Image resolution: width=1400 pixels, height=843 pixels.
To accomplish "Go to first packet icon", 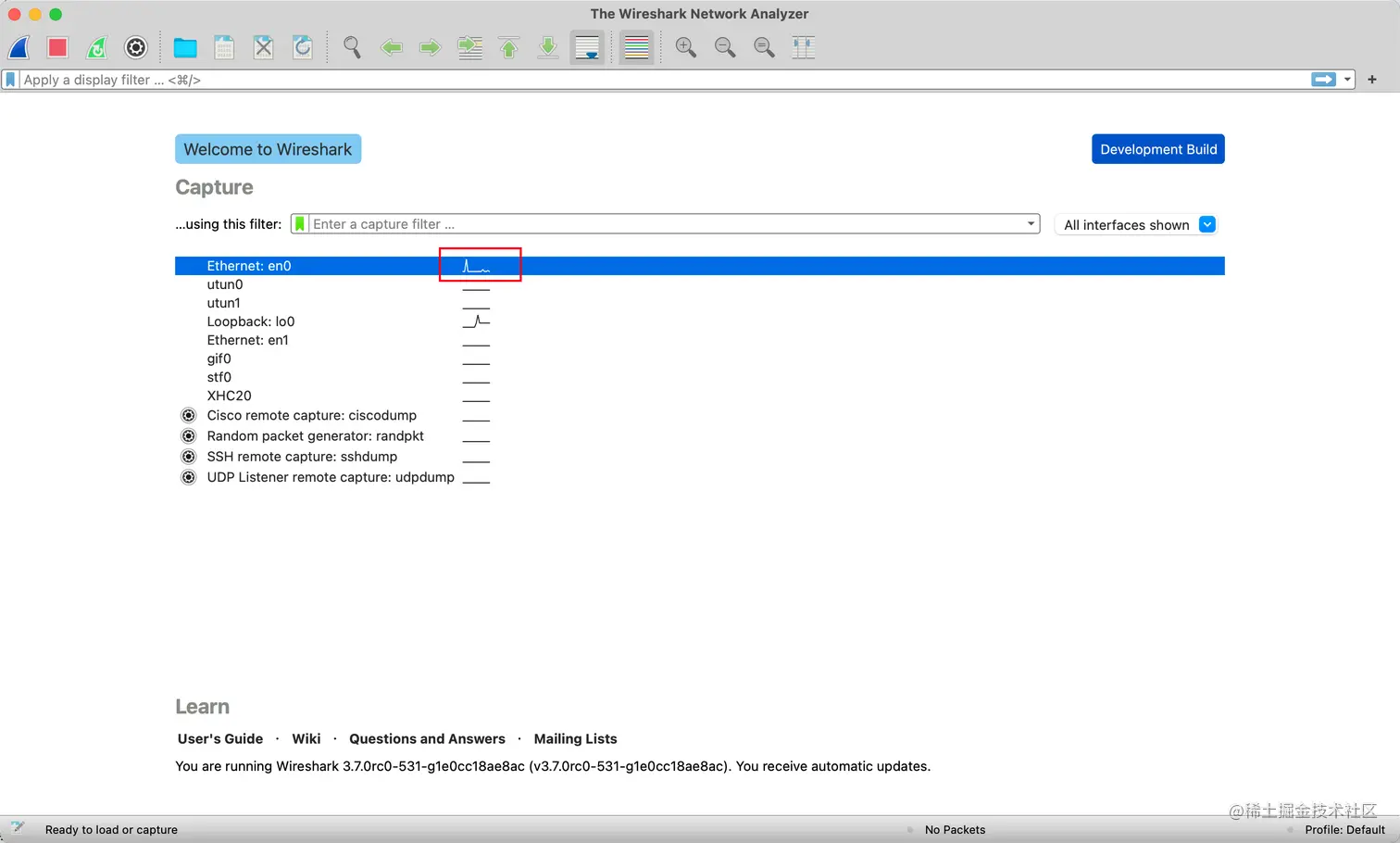I will 509,47.
